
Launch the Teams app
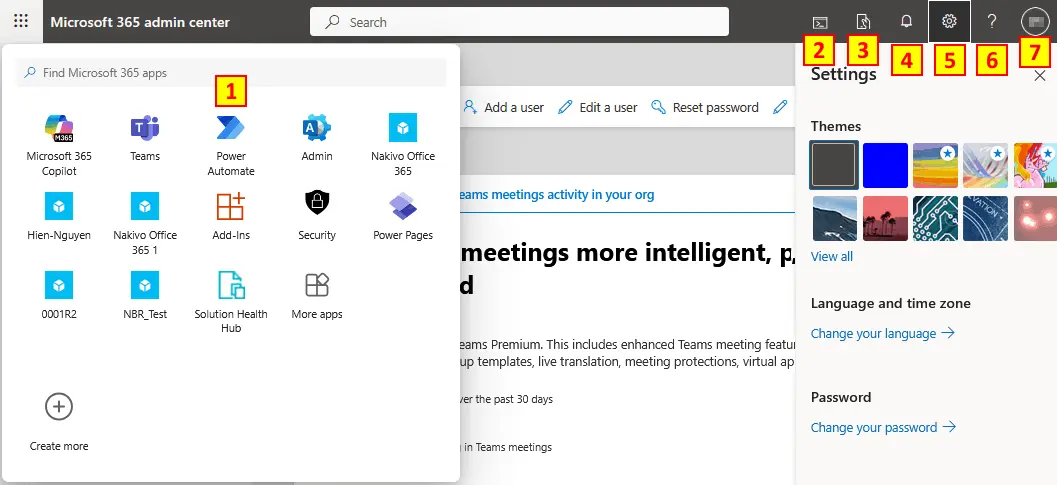[145, 138]
